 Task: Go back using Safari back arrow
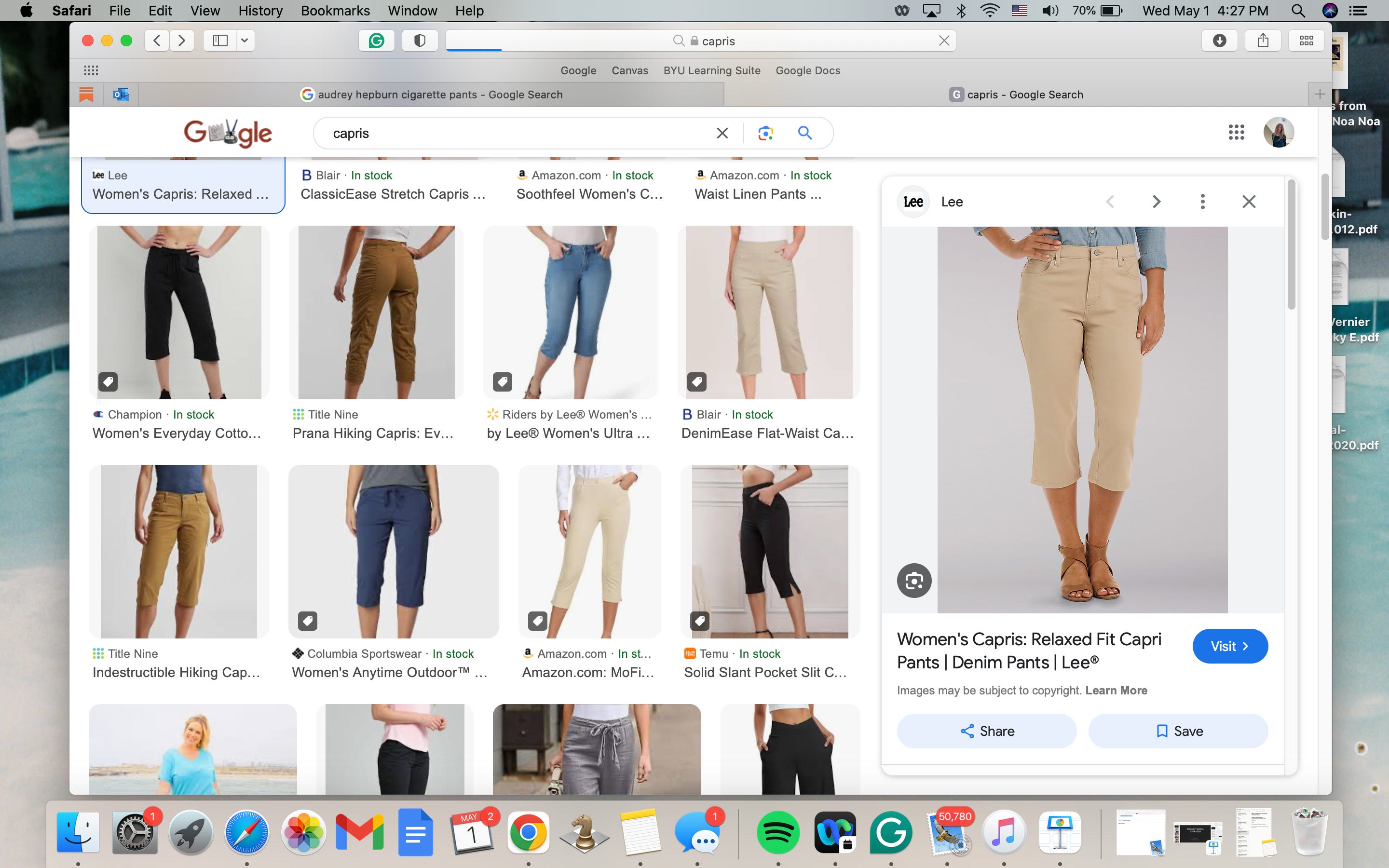157,41
